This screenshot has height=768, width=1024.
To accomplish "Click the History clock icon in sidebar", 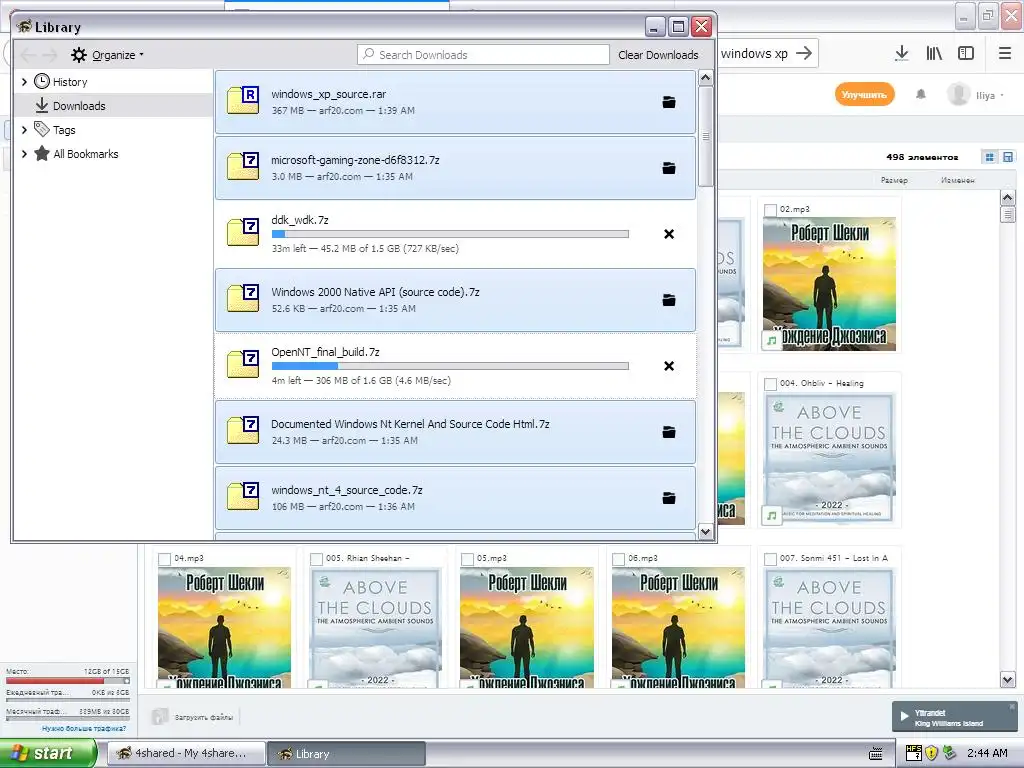I will [x=42, y=81].
